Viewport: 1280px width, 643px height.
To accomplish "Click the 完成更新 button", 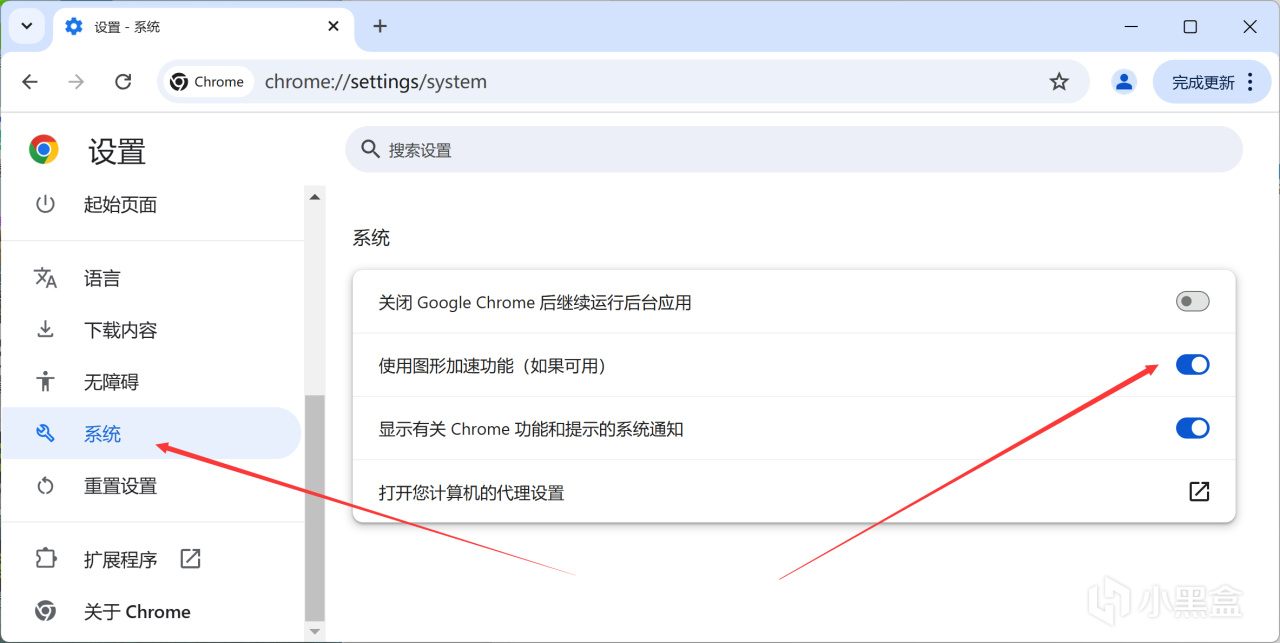I will click(1203, 82).
